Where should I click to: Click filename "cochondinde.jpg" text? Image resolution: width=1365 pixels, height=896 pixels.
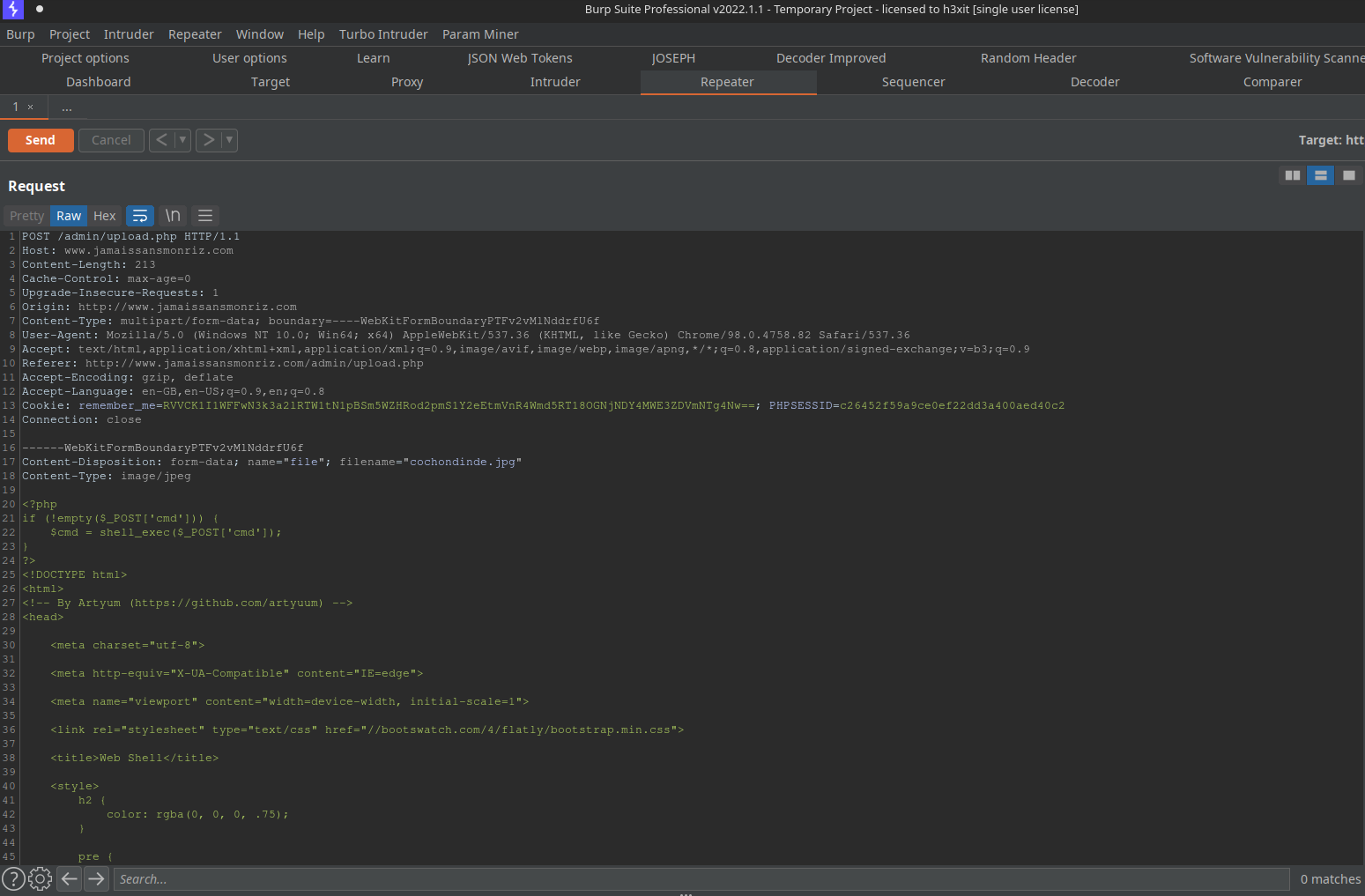[465, 462]
